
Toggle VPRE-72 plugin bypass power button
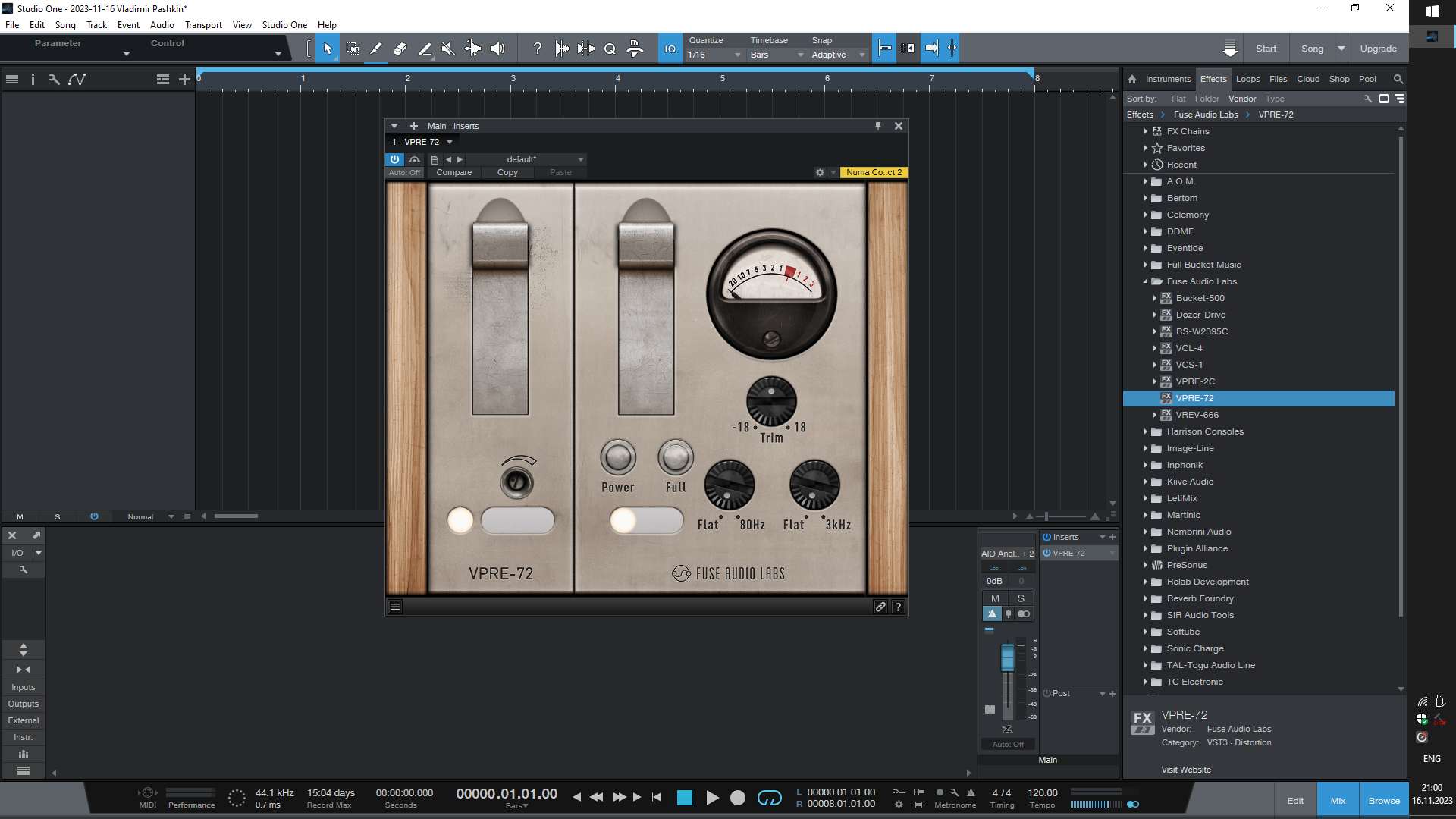pos(394,159)
